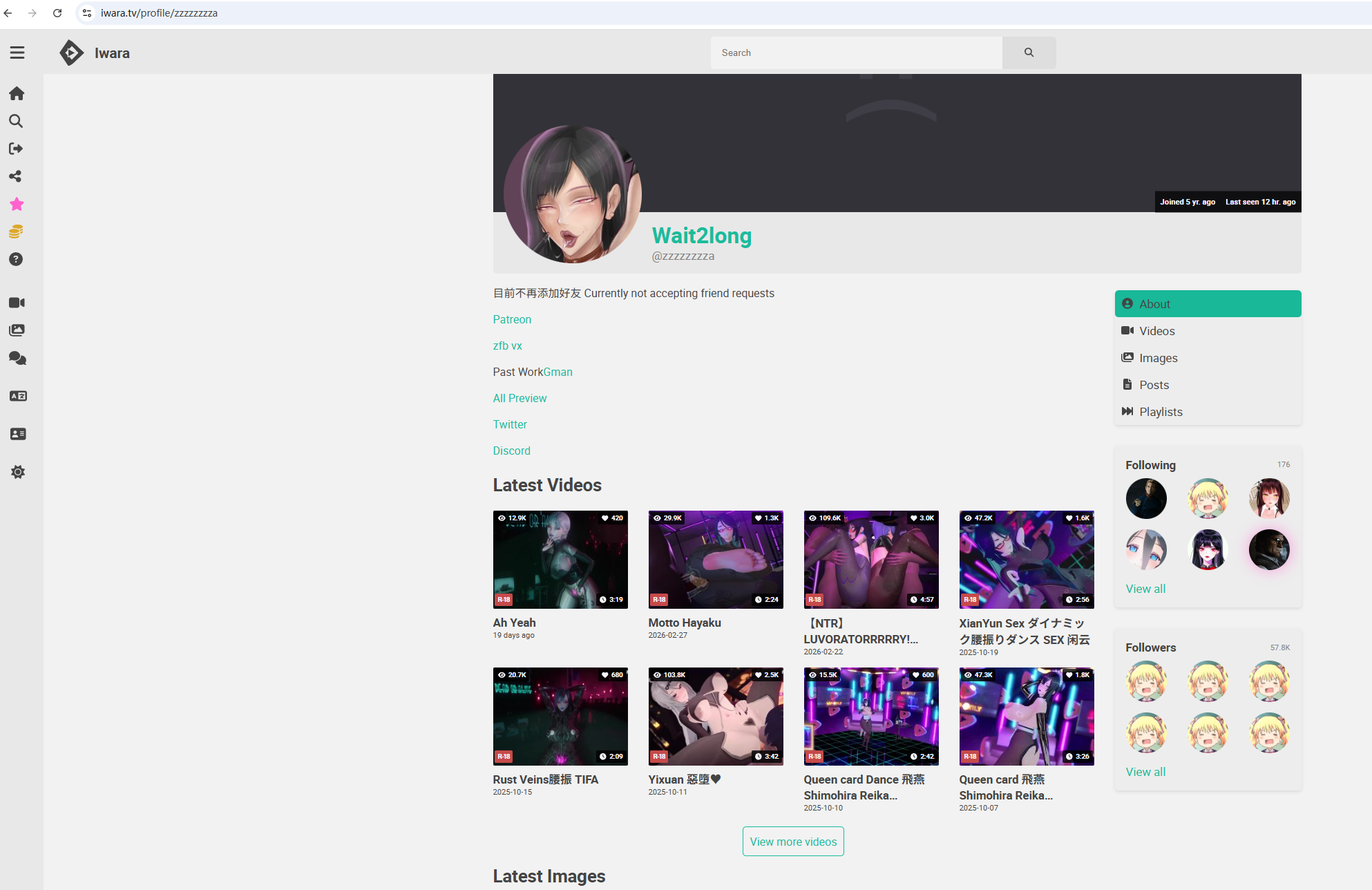Open settings gear icon in sidebar
Screen dimensions: 1372x890
click(x=18, y=472)
